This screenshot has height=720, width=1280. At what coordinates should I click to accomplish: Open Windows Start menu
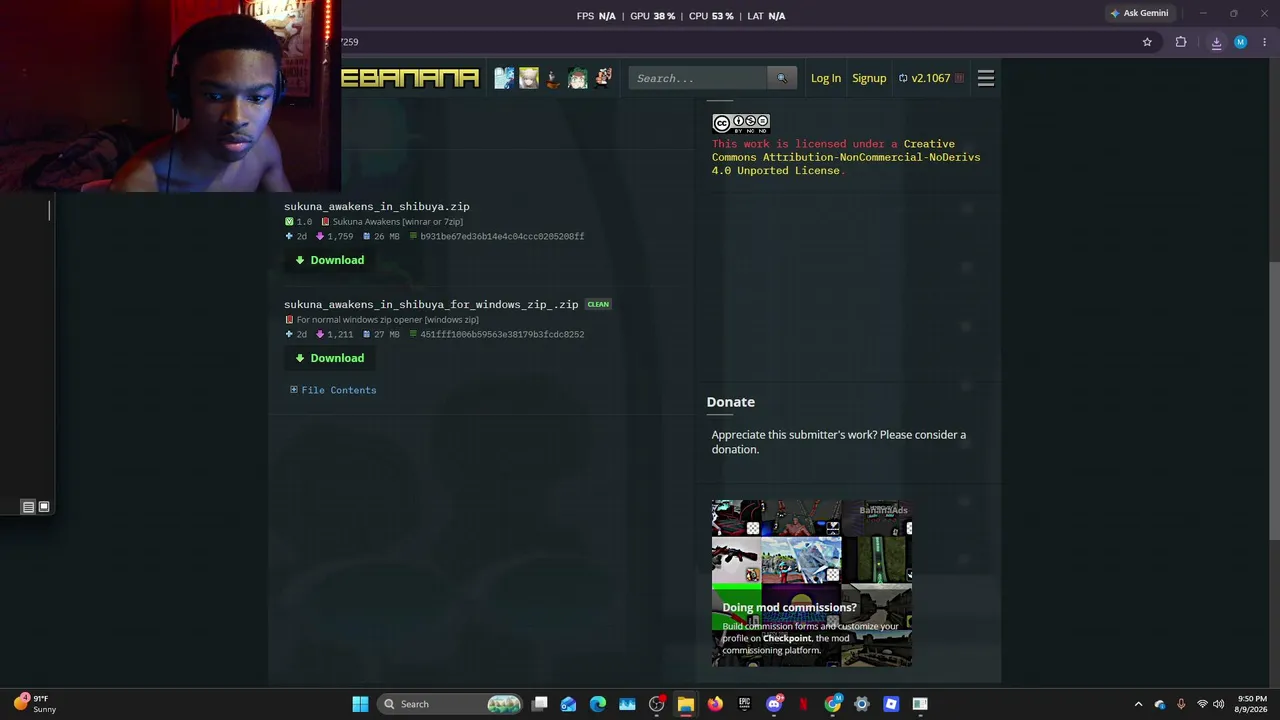point(360,704)
